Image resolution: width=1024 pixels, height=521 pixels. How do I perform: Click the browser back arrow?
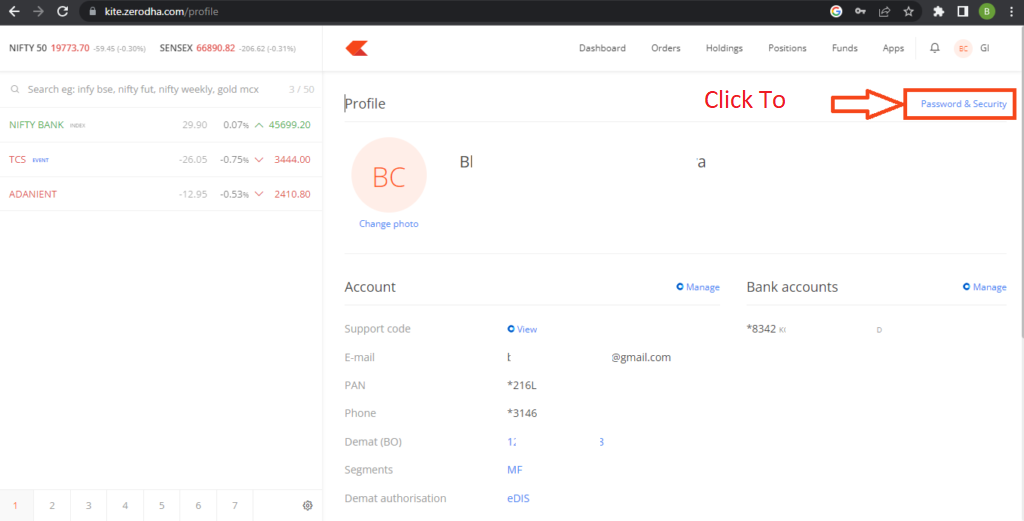click(14, 11)
